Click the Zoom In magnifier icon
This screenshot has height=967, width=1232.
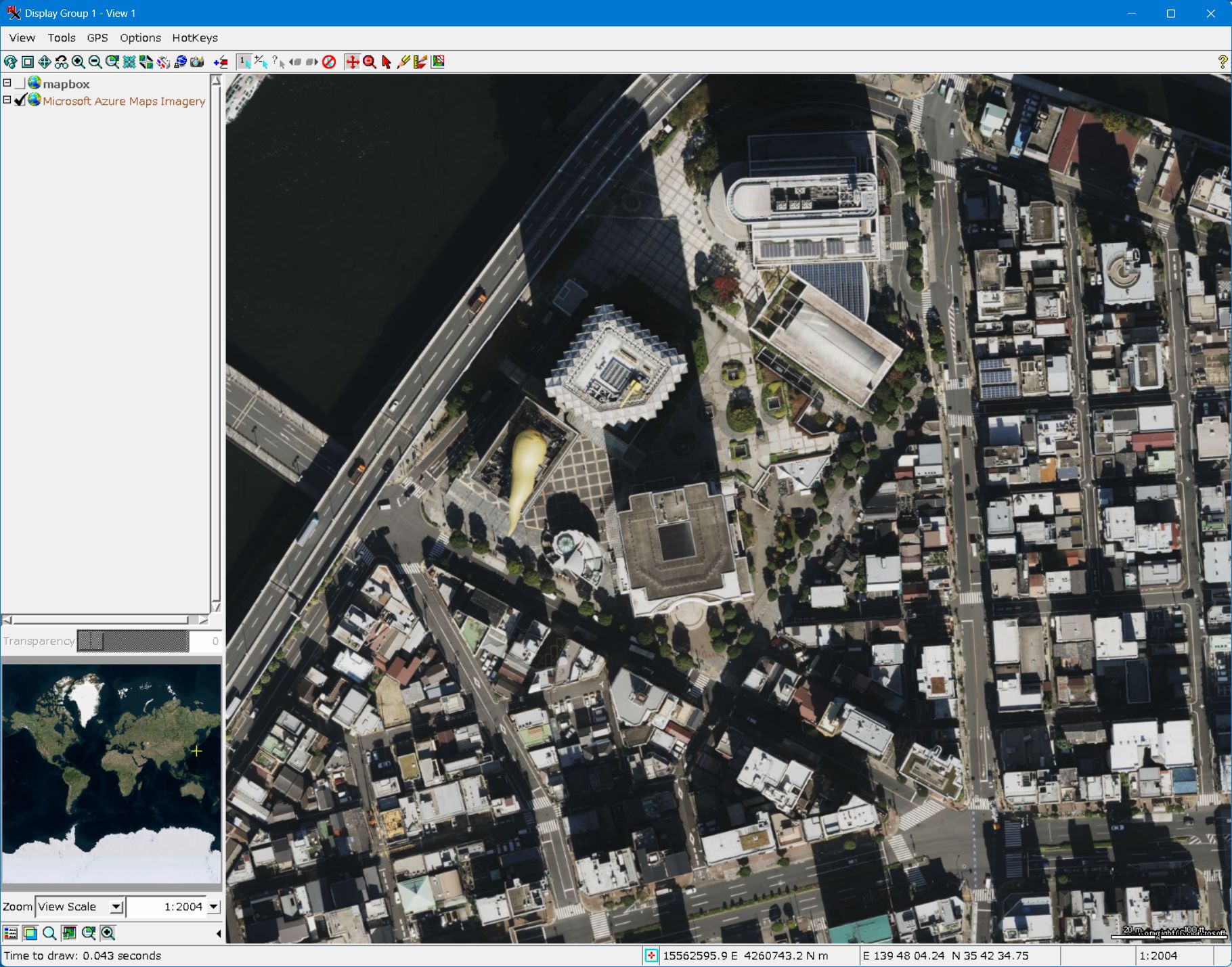[x=79, y=62]
